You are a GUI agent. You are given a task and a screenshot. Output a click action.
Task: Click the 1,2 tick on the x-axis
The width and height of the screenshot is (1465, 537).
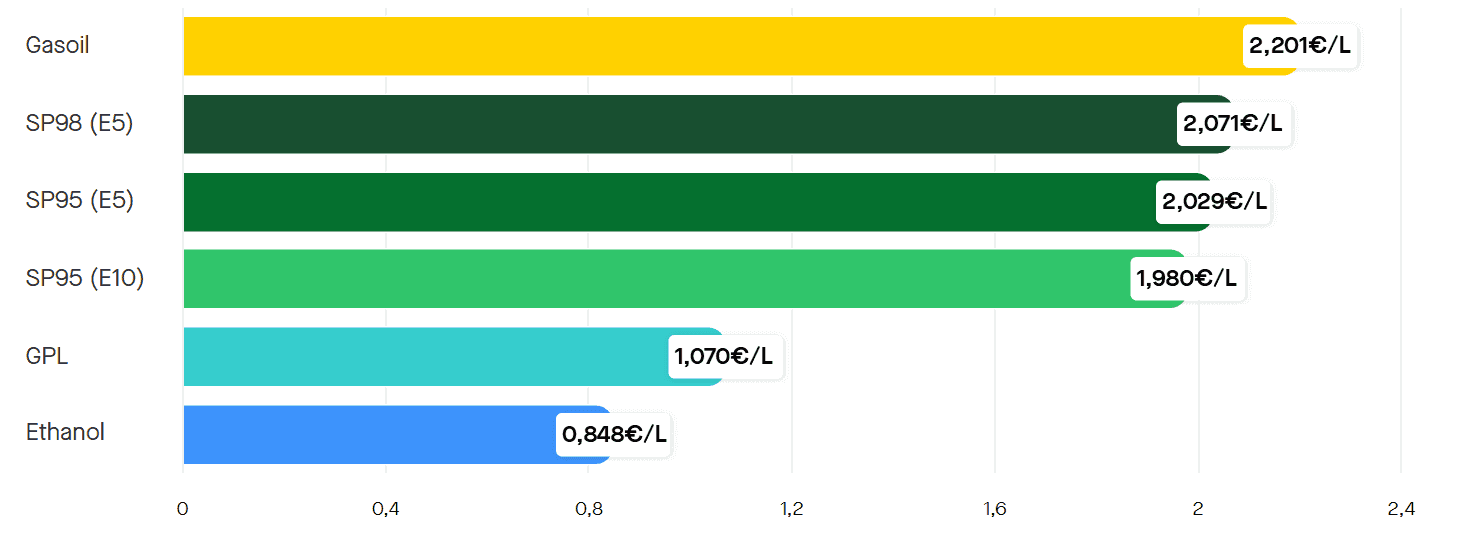click(x=791, y=510)
